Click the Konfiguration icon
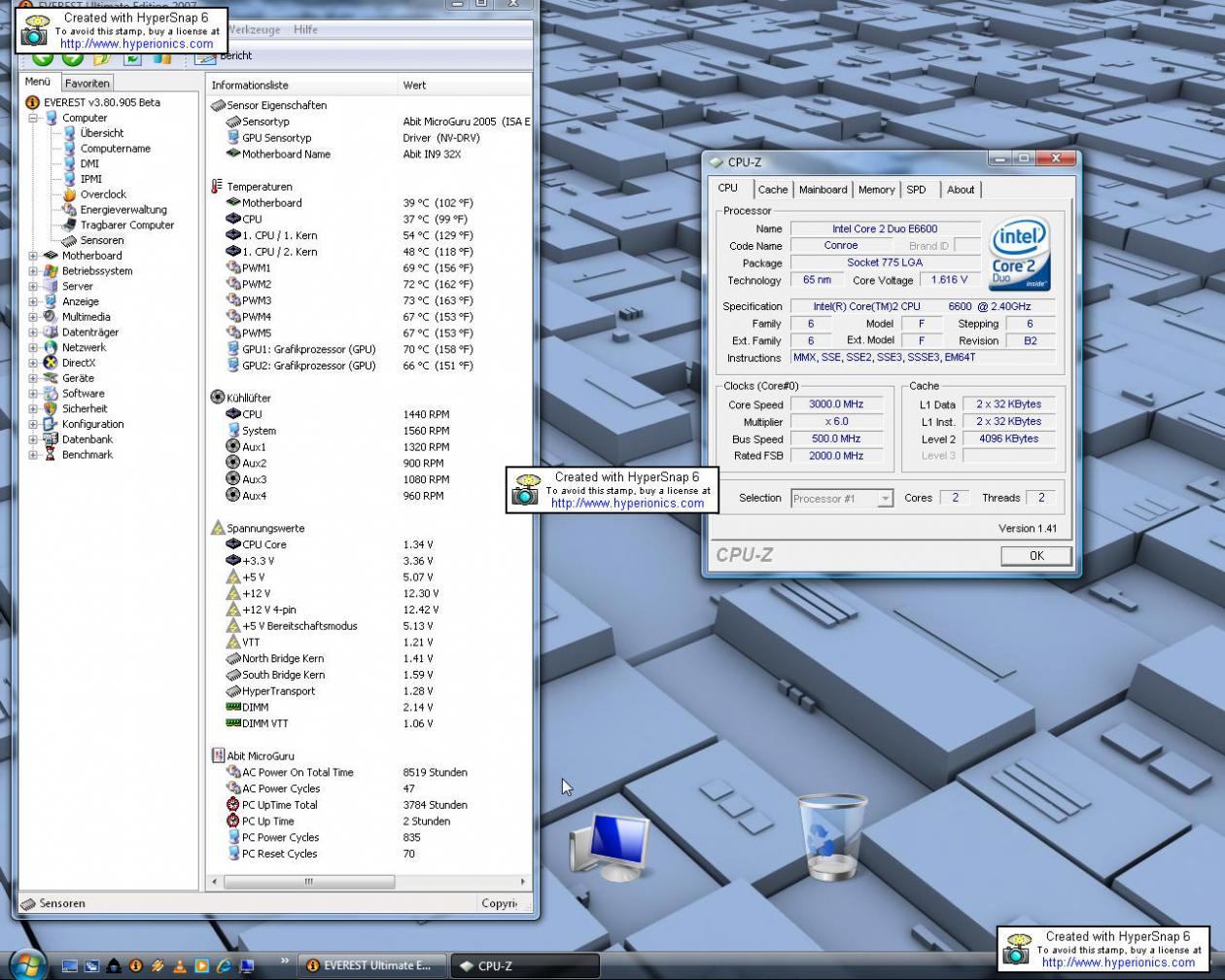The width and height of the screenshot is (1225, 980). (51, 424)
